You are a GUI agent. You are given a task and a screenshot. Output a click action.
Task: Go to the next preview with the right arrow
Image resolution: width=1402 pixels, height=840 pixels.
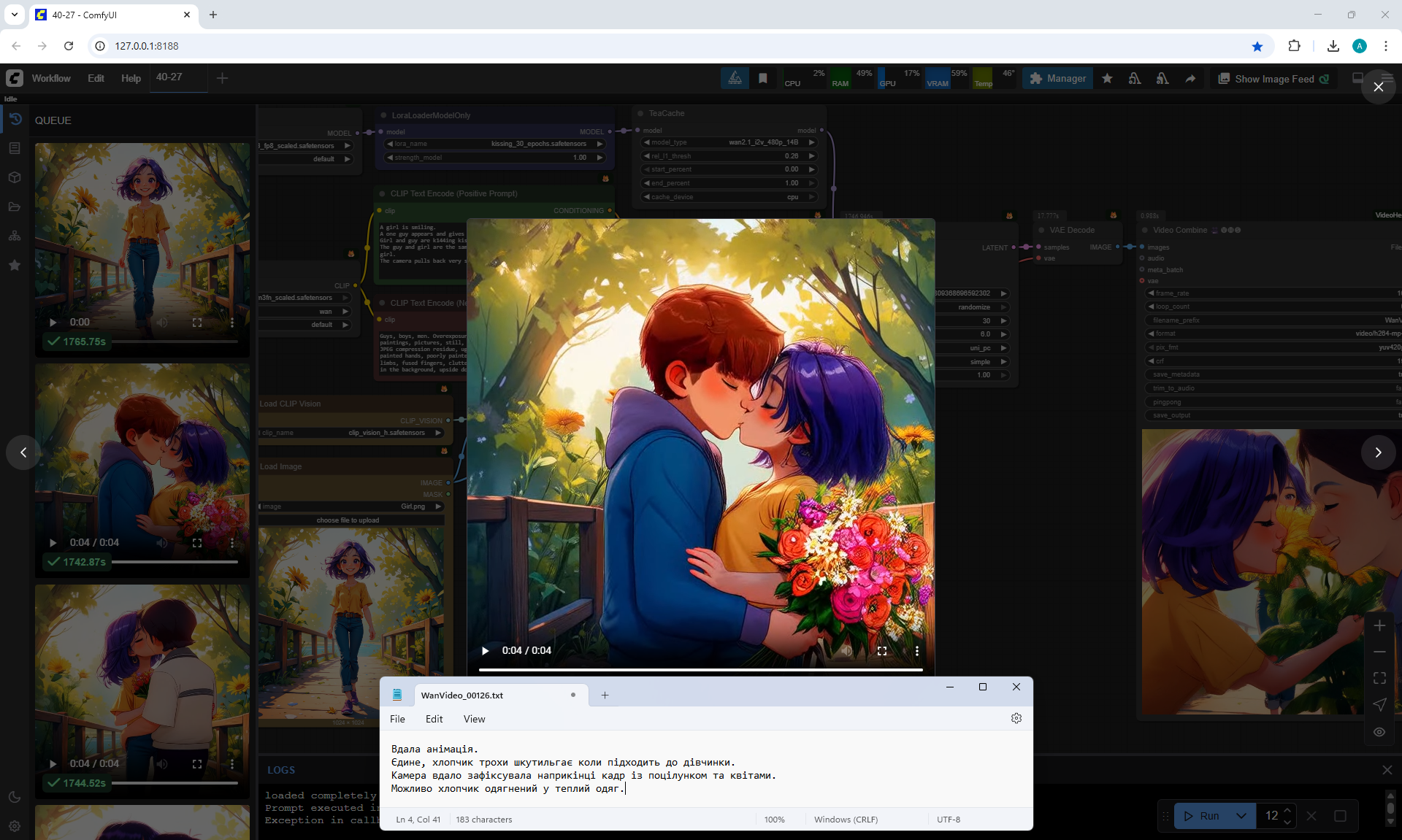point(1378,452)
